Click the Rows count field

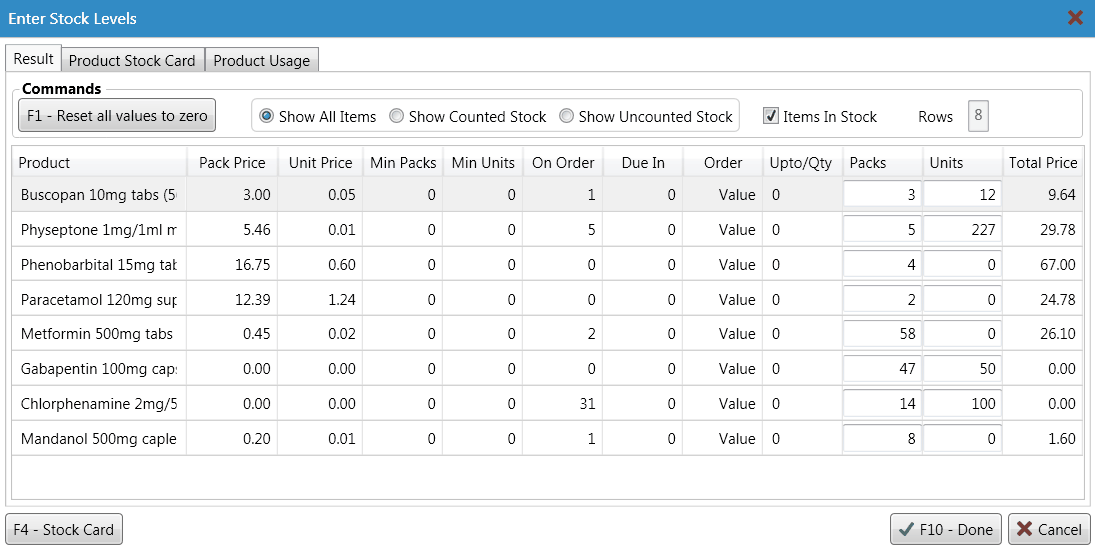click(x=978, y=116)
